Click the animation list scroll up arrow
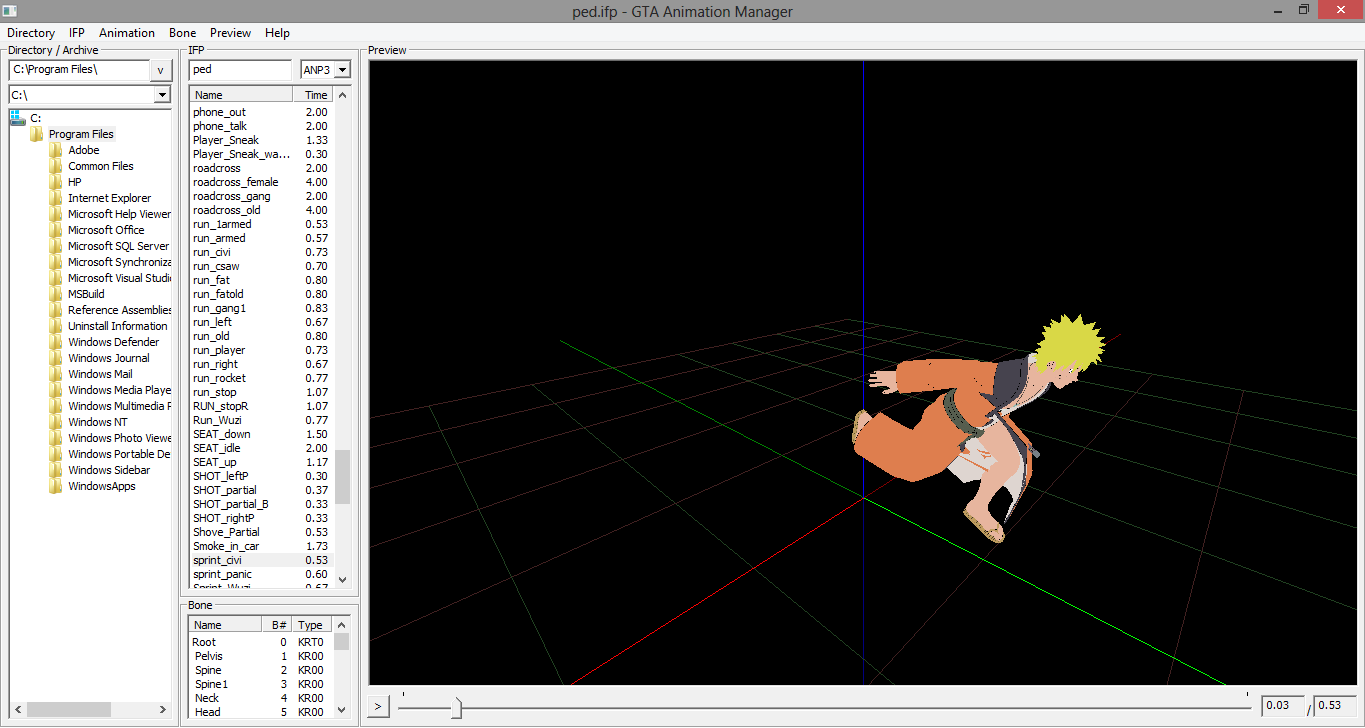 click(x=343, y=95)
